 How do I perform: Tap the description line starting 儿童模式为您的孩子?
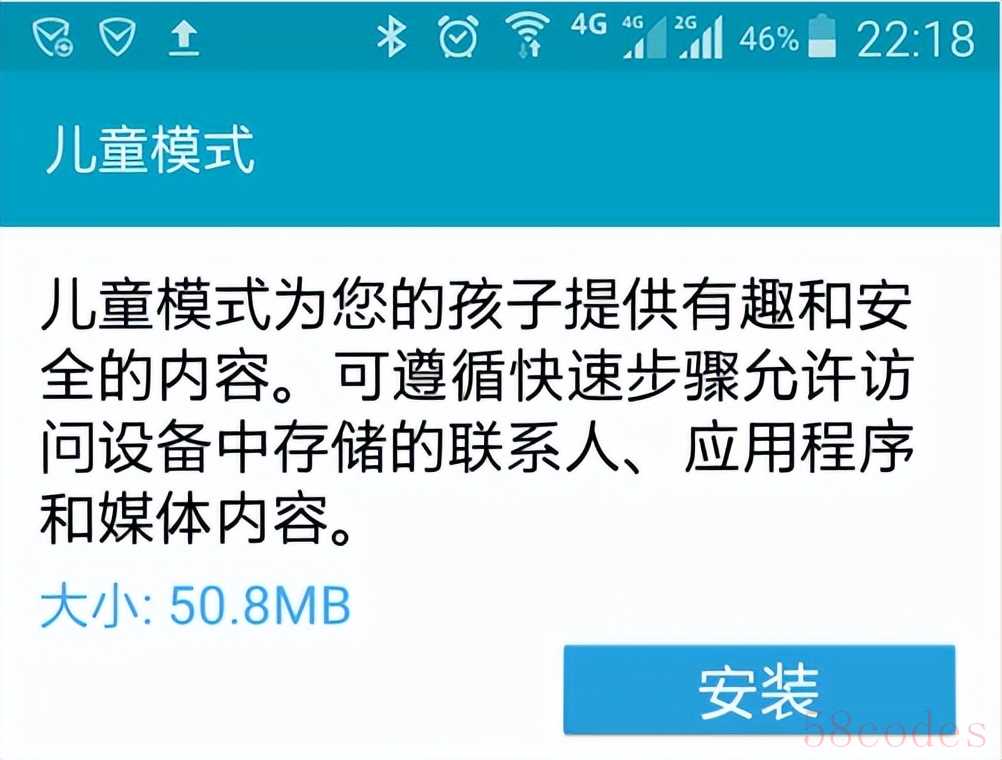[x=476, y=304]
